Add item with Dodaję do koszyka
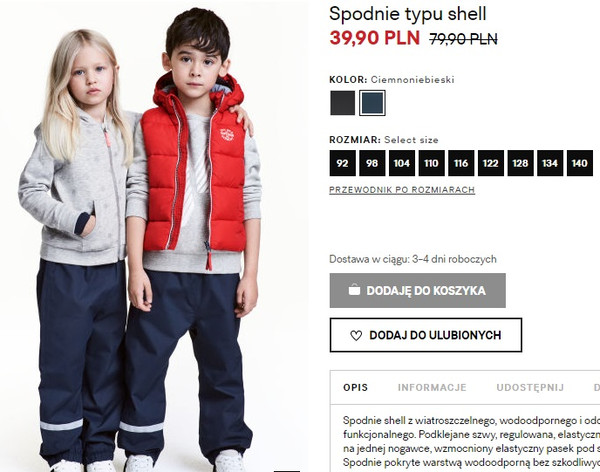The image size is (600, 472). (x=417, y=290)
